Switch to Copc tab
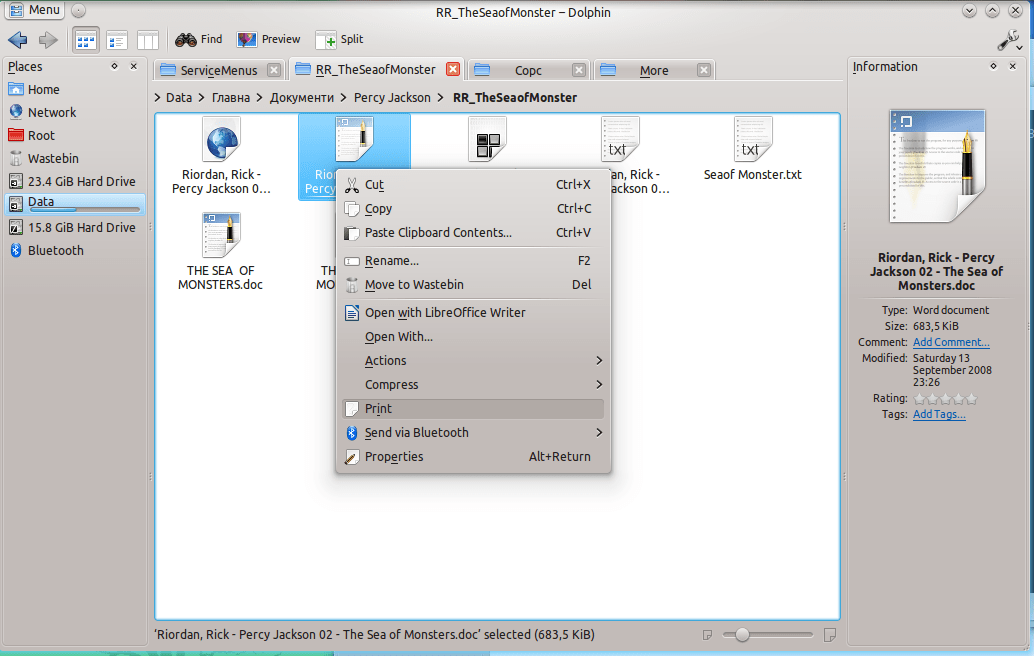 point(528,70)
